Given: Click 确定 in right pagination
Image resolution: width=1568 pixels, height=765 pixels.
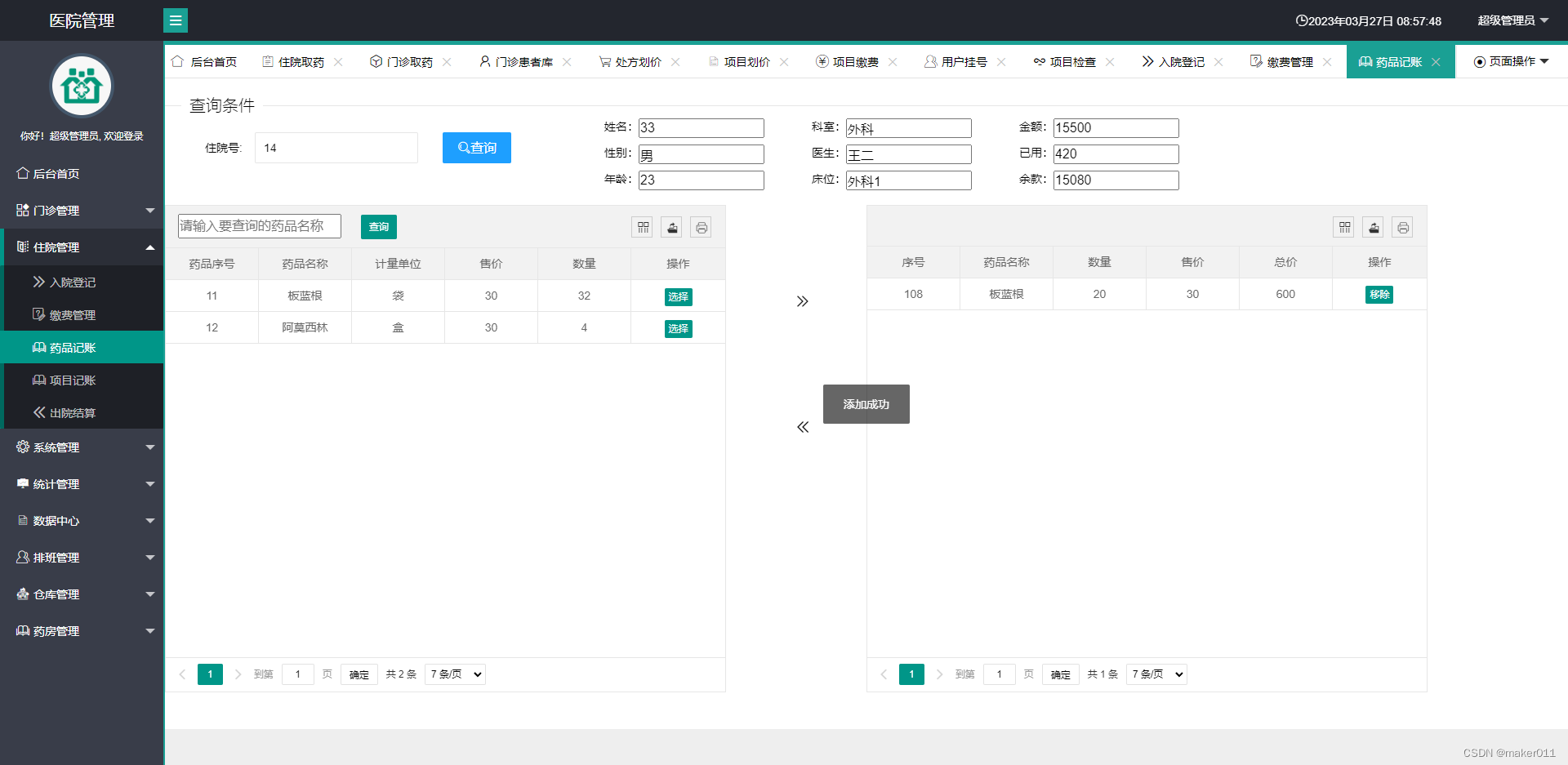Looking at the screenshot, I should (x=1061, y=674).
